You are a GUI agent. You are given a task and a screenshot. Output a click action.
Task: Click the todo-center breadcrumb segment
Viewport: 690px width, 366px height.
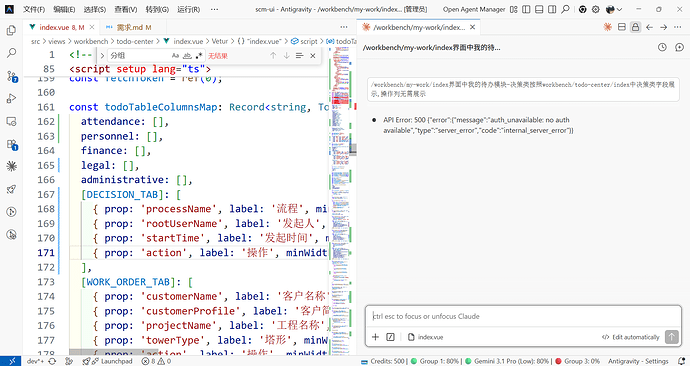pos(135,41)
